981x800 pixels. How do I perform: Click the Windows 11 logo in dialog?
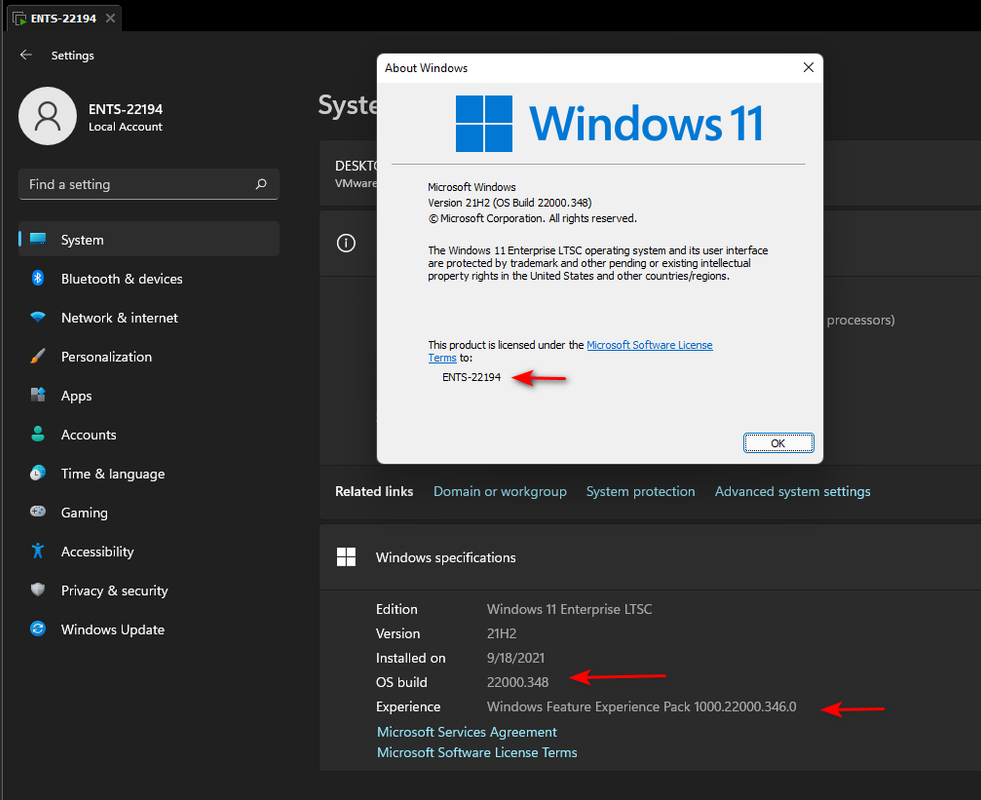pos(608,123)
